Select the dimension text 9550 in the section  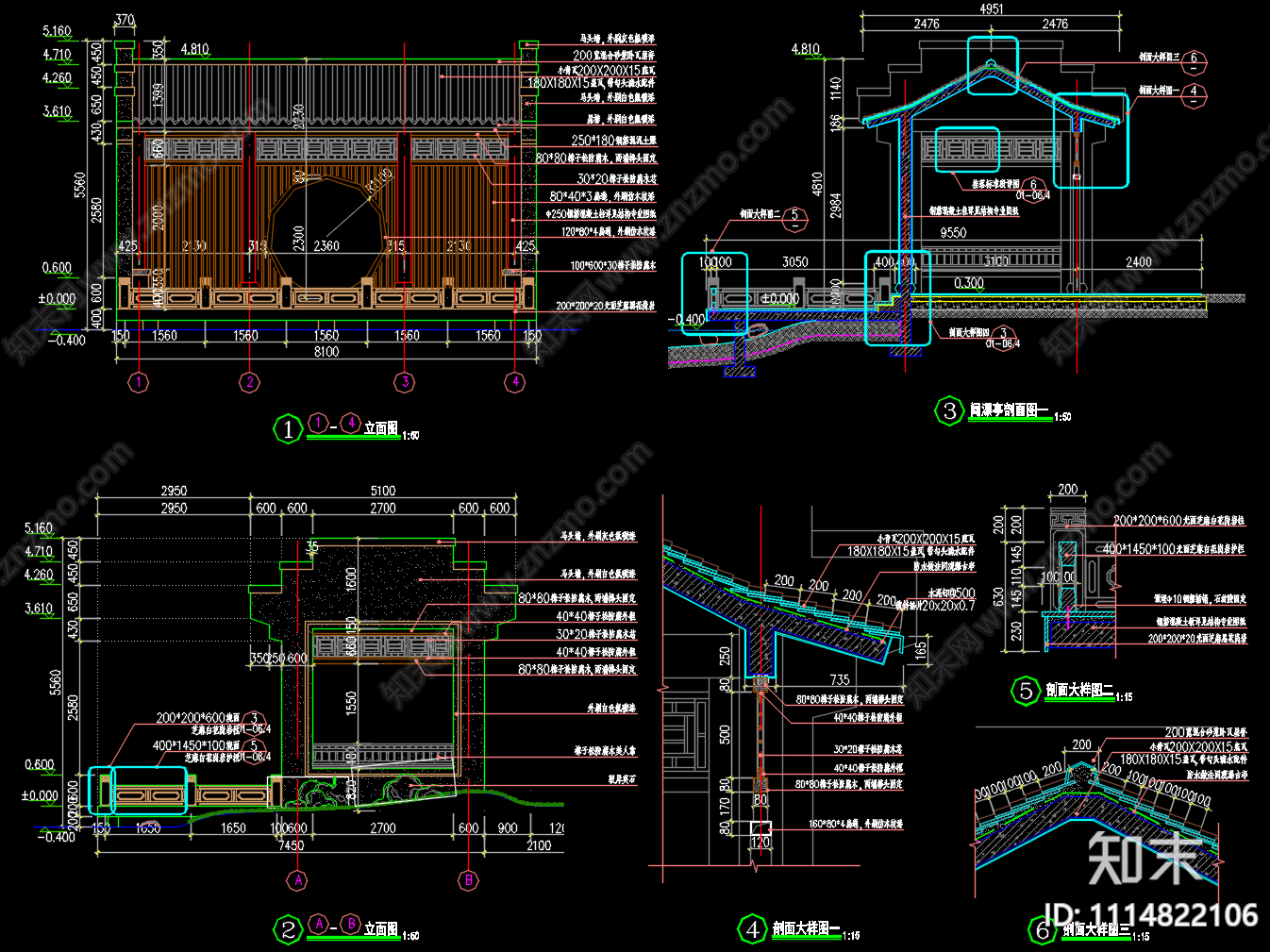tap(953, 232)
